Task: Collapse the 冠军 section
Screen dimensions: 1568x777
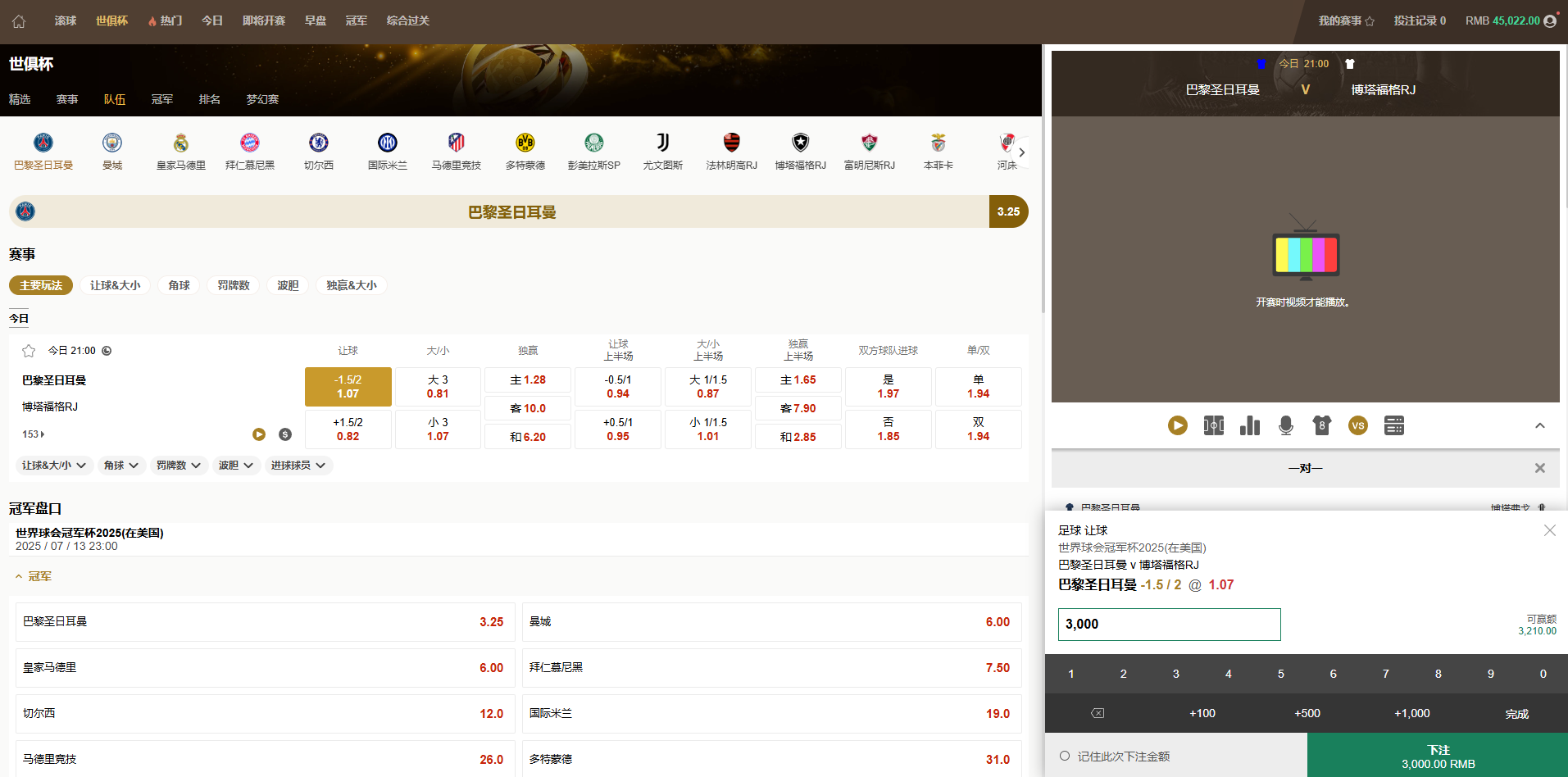Action: [x=34, y=576]
